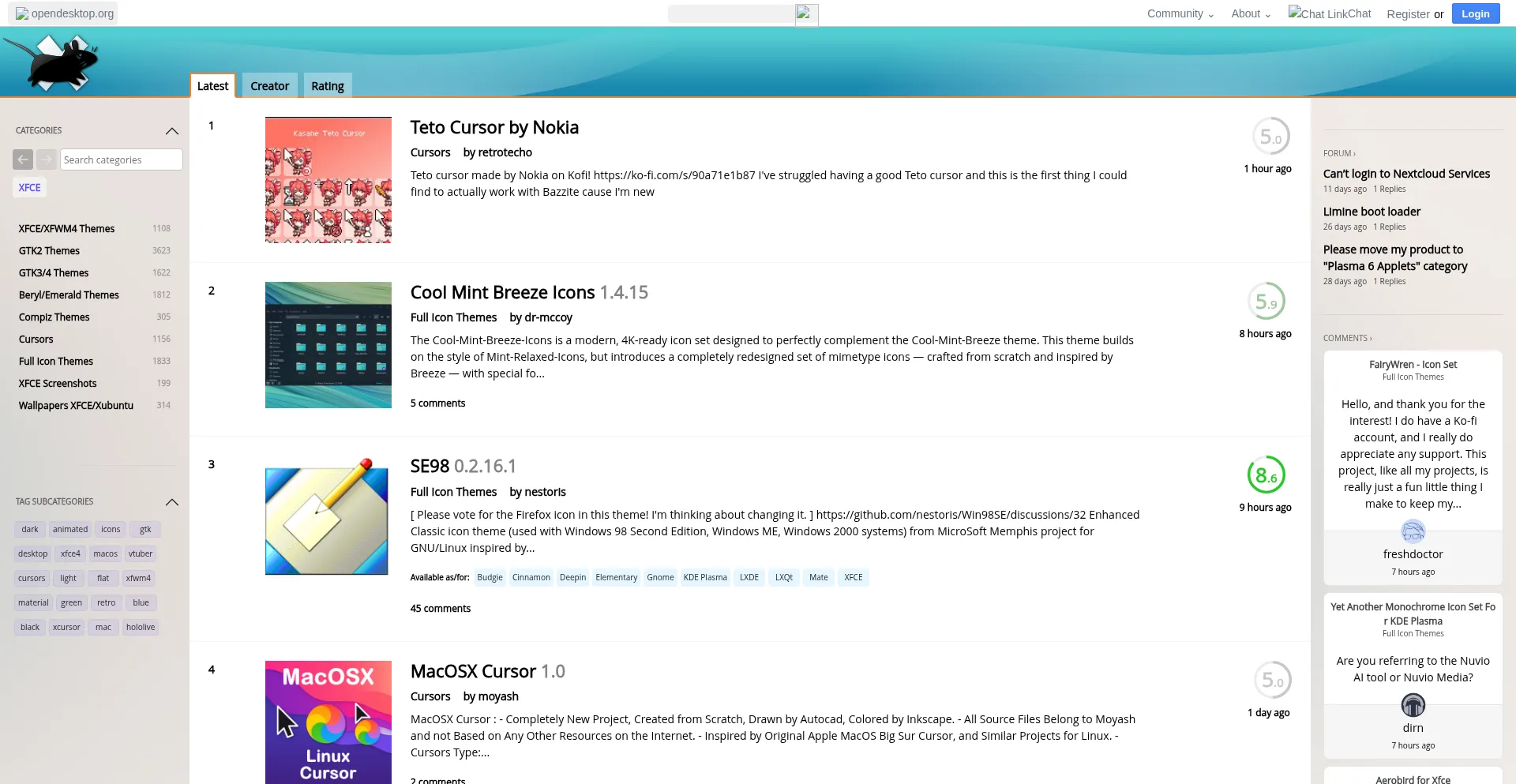Click the KDE Plasma tag on SE98

[x=705, y=577]
